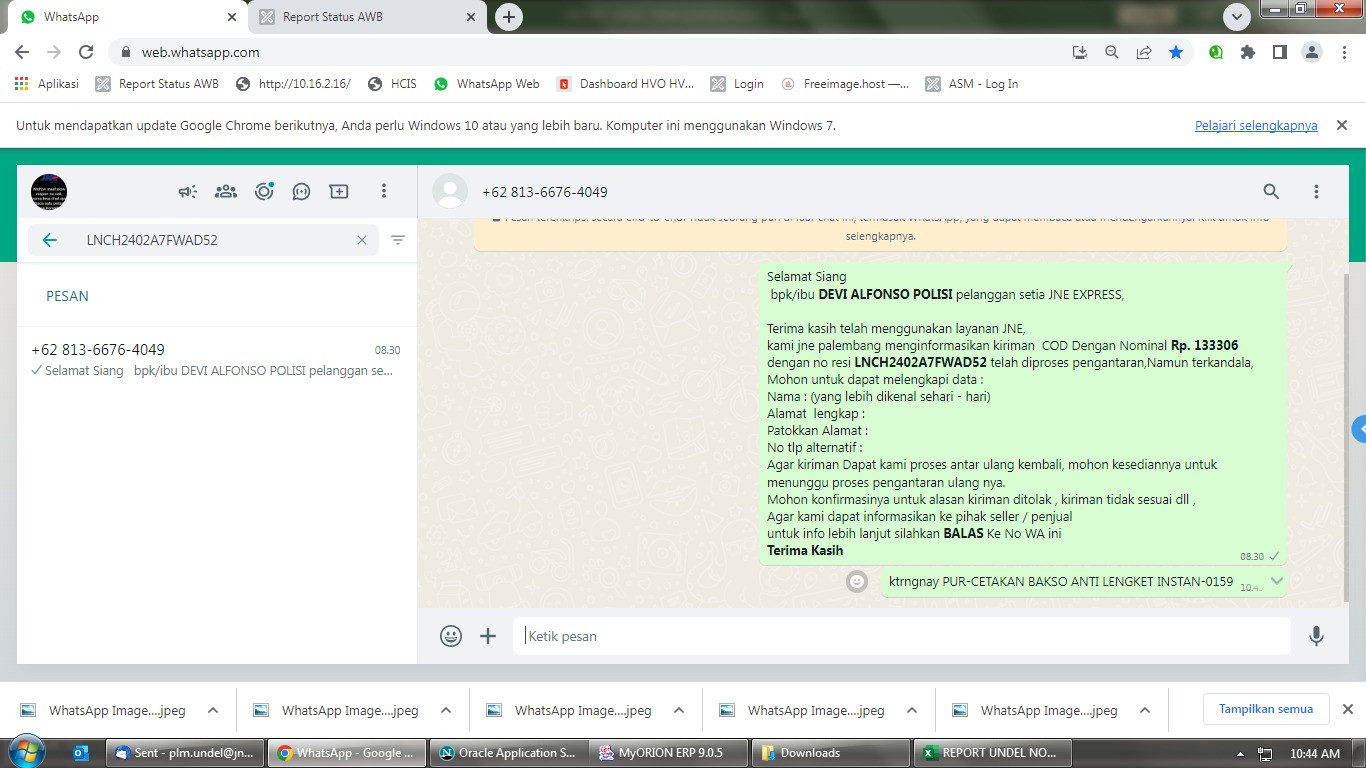Open Freeimage.host bookmark
This screenshot has height=768, width=1366.
click(x=845, y=84)
